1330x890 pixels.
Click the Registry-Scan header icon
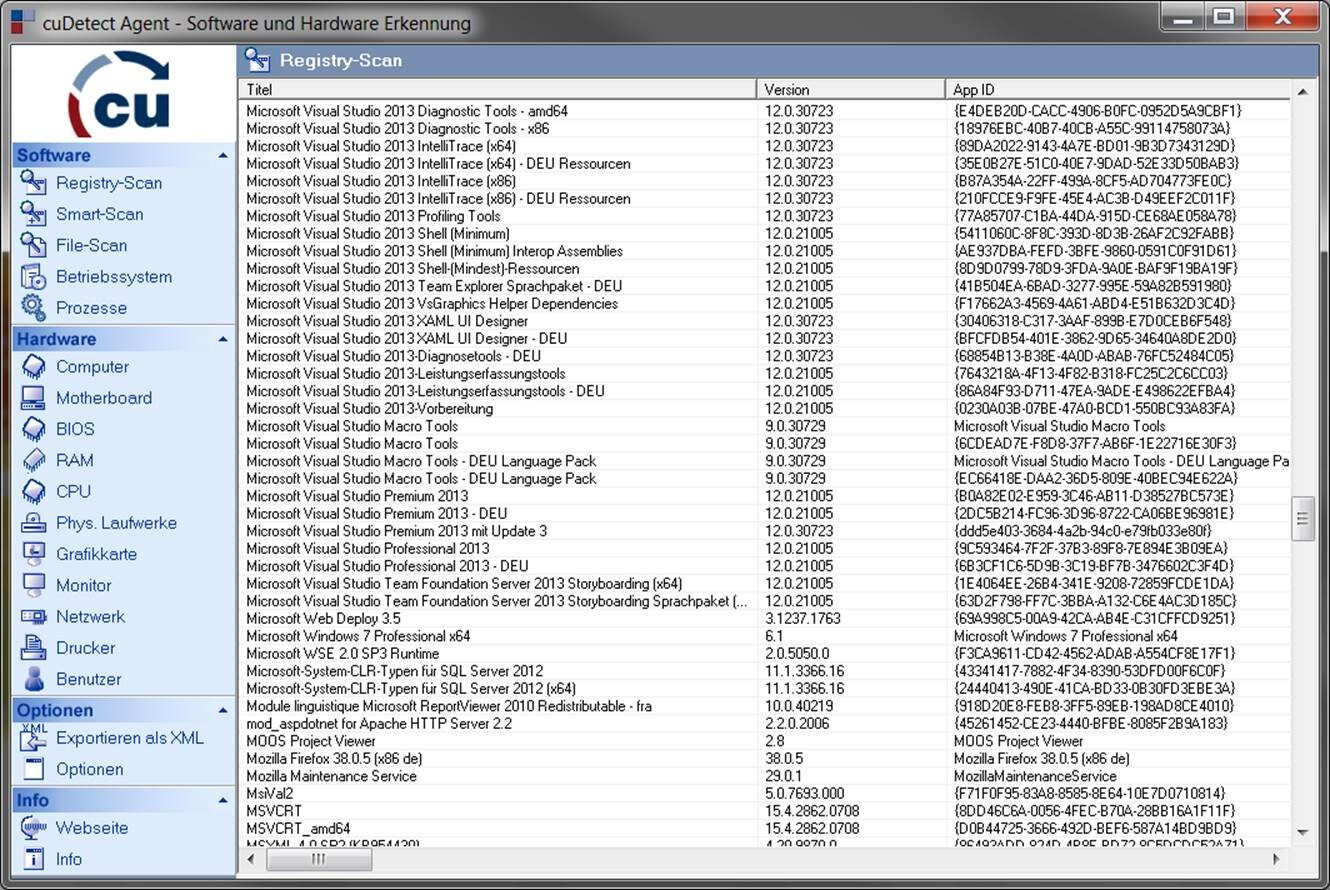click(258, 60)
